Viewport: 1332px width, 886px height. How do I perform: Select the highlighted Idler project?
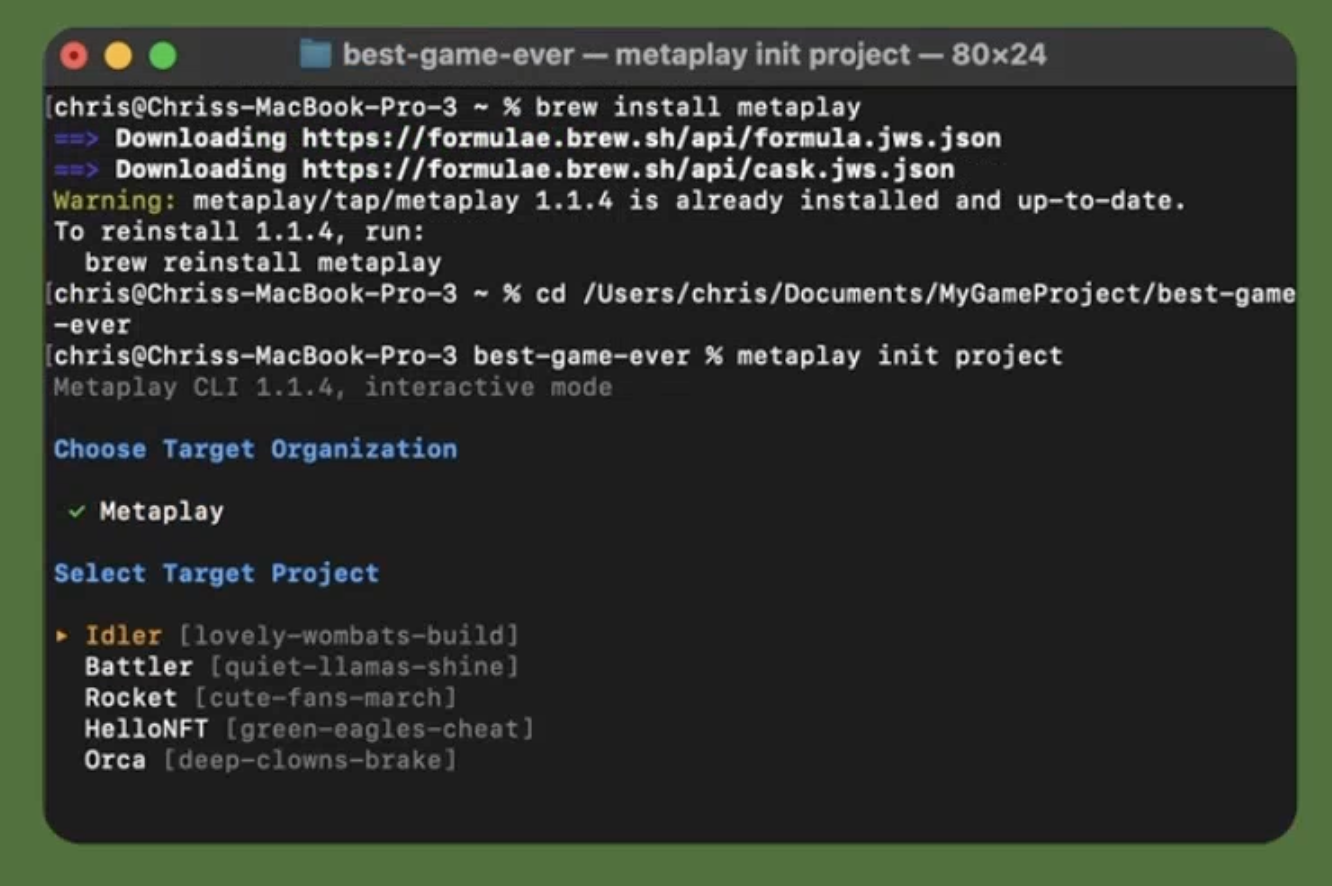point(123,635)
